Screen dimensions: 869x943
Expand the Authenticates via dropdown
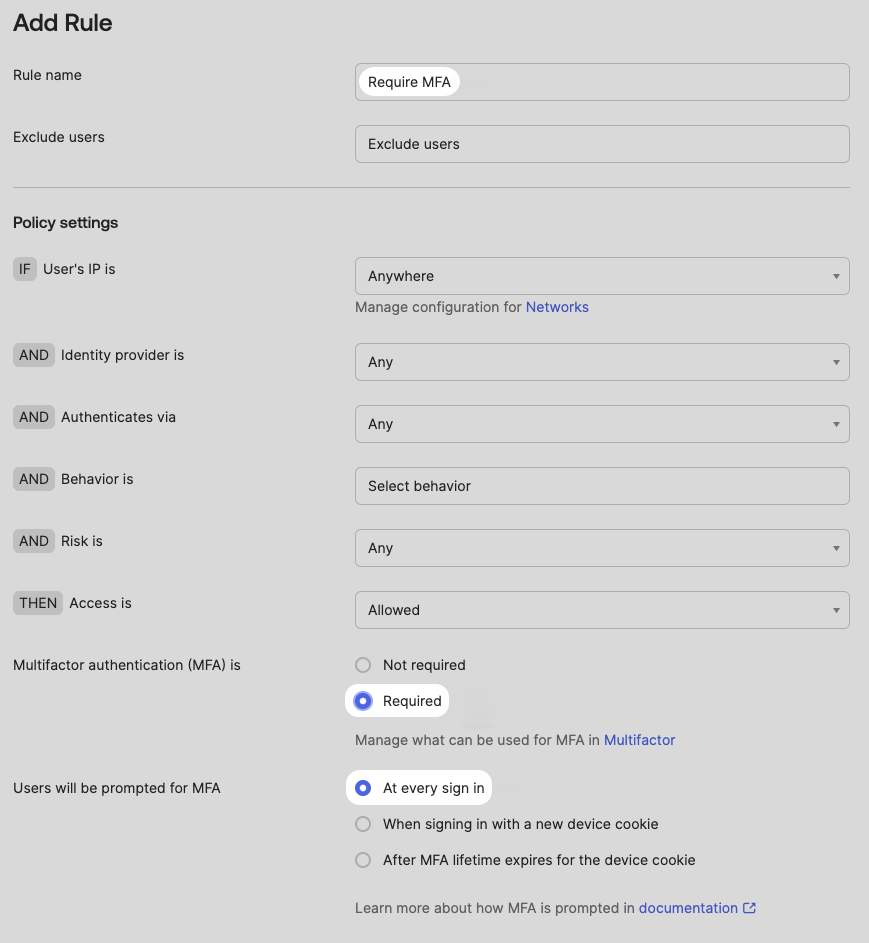click(602, 424)
